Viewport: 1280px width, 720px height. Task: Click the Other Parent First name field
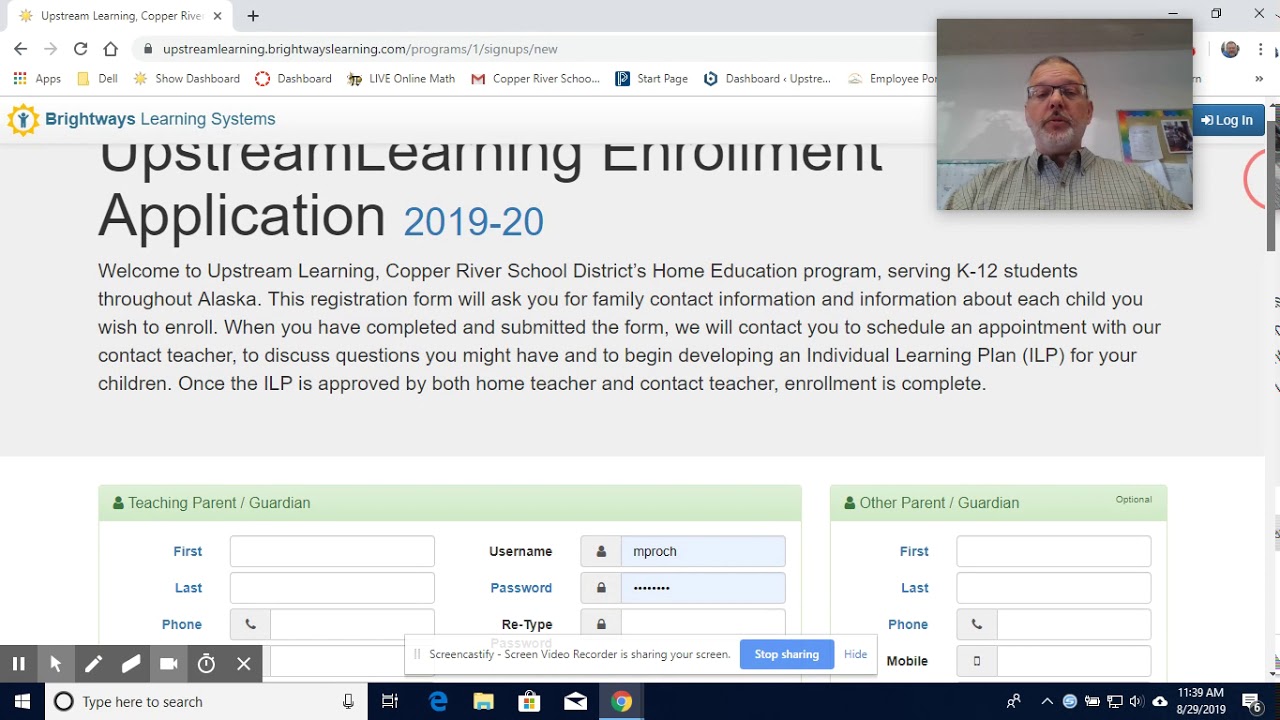pyautogui.click(x=1054, y=551)
